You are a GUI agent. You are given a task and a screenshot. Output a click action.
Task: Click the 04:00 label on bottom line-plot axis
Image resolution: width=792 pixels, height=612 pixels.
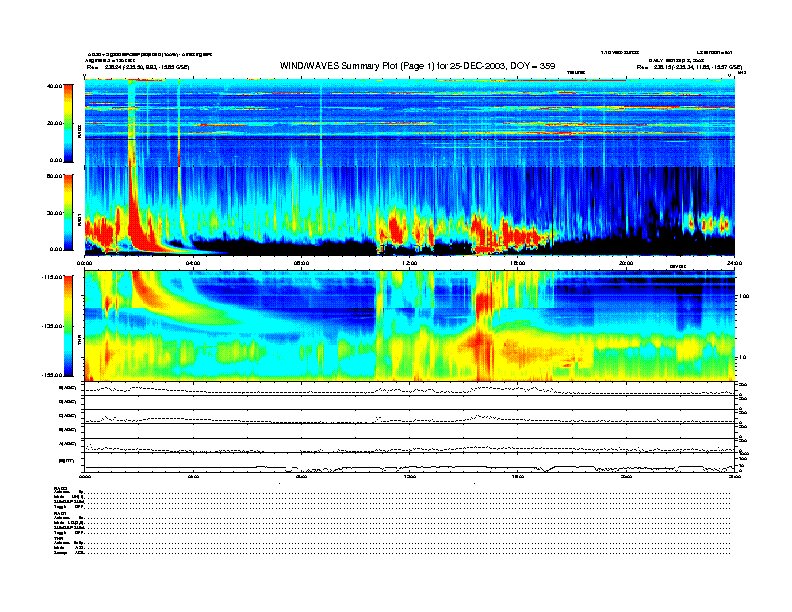(193, 476)
